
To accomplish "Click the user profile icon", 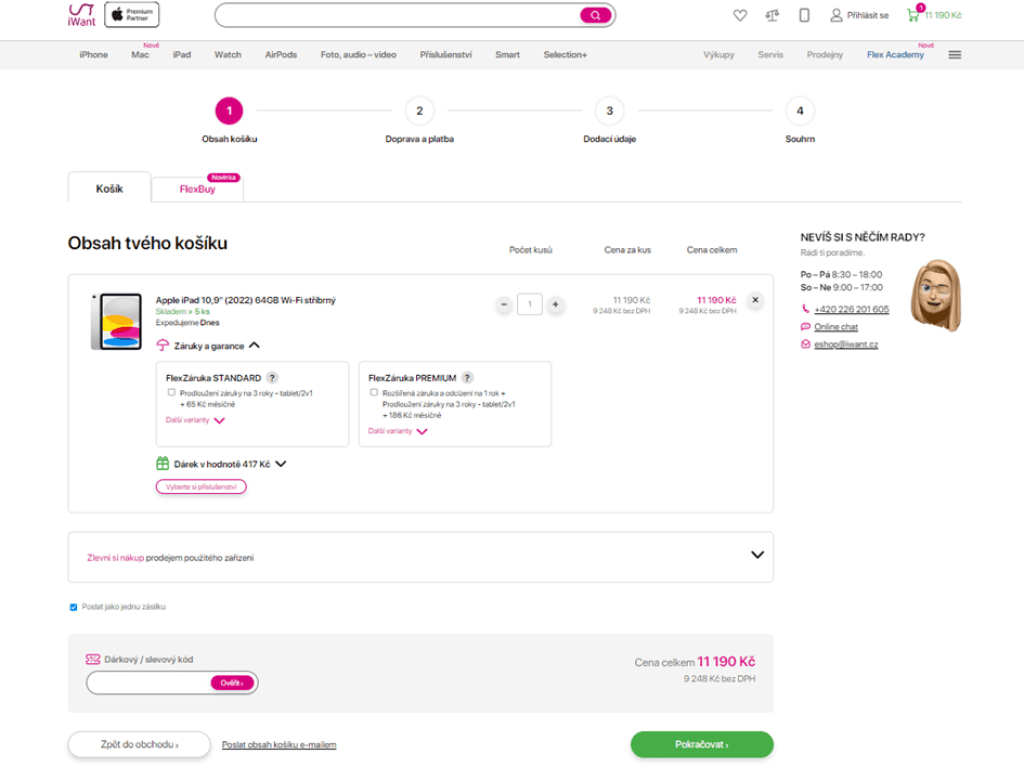I will (836, 15).
